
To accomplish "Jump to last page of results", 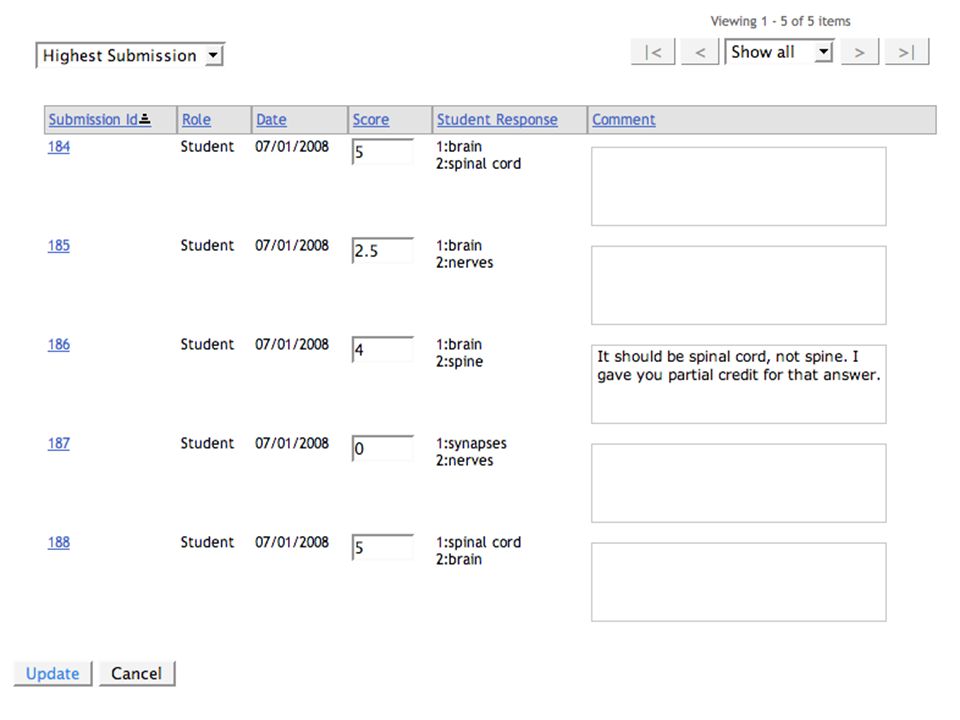I will (907, 52).
